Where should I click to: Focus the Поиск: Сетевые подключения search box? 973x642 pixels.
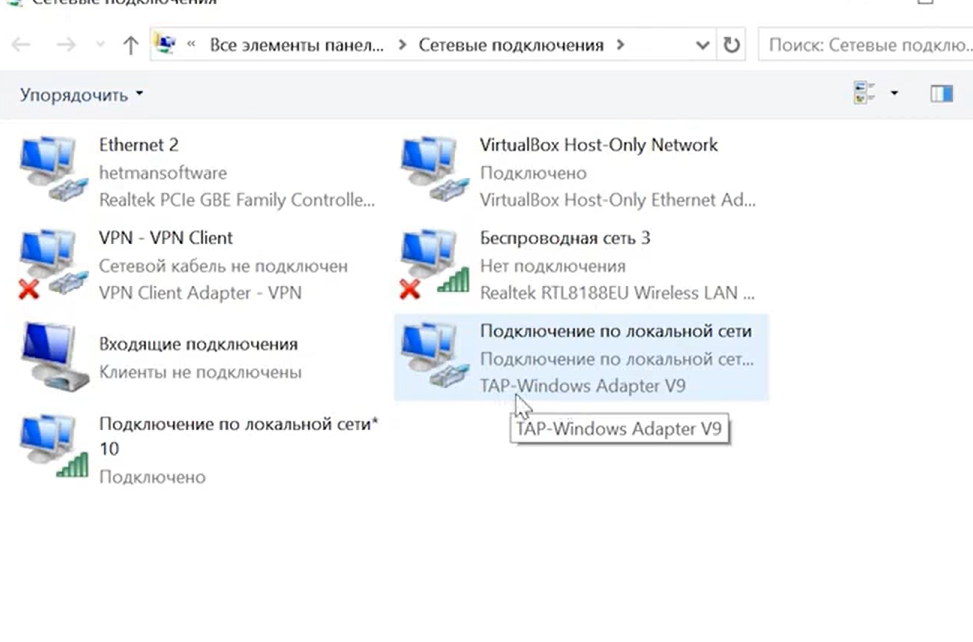(866, 45)
